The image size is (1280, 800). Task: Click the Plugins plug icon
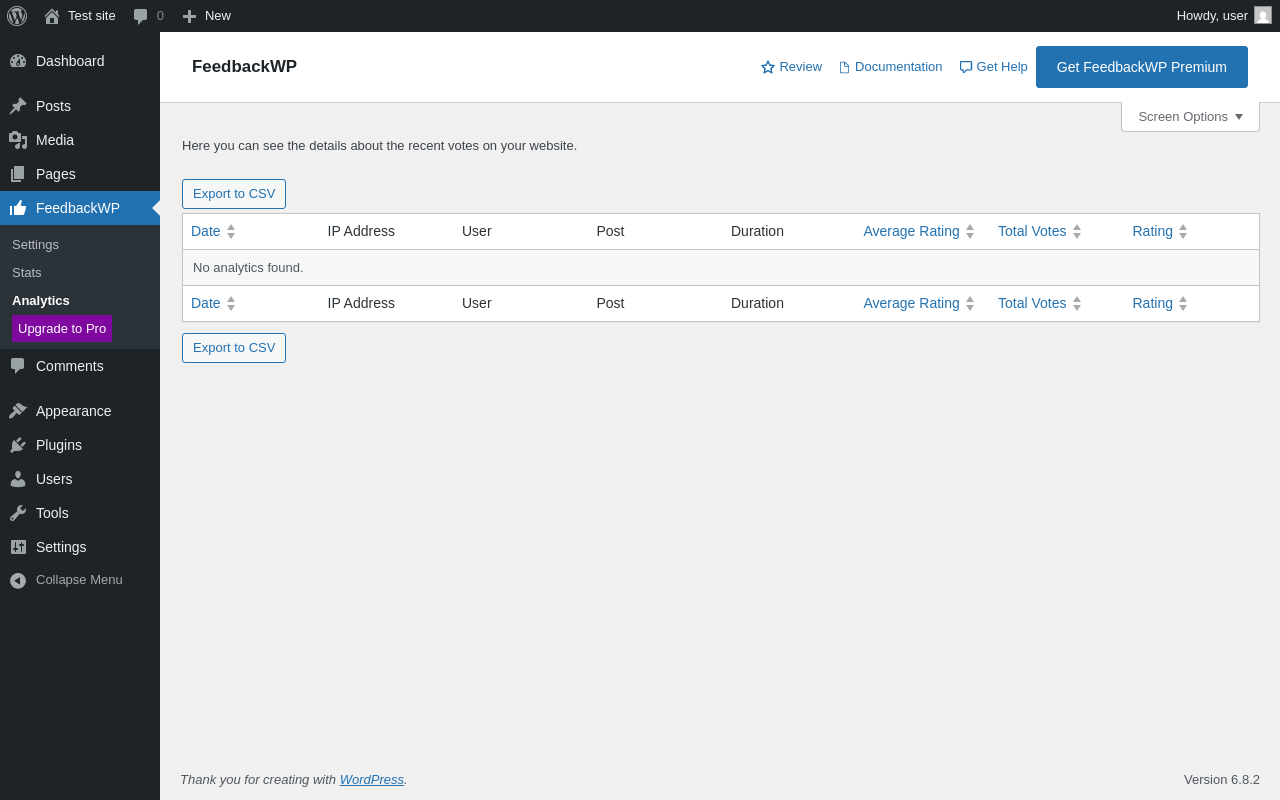pyautogui.click(x=18, y=445)
